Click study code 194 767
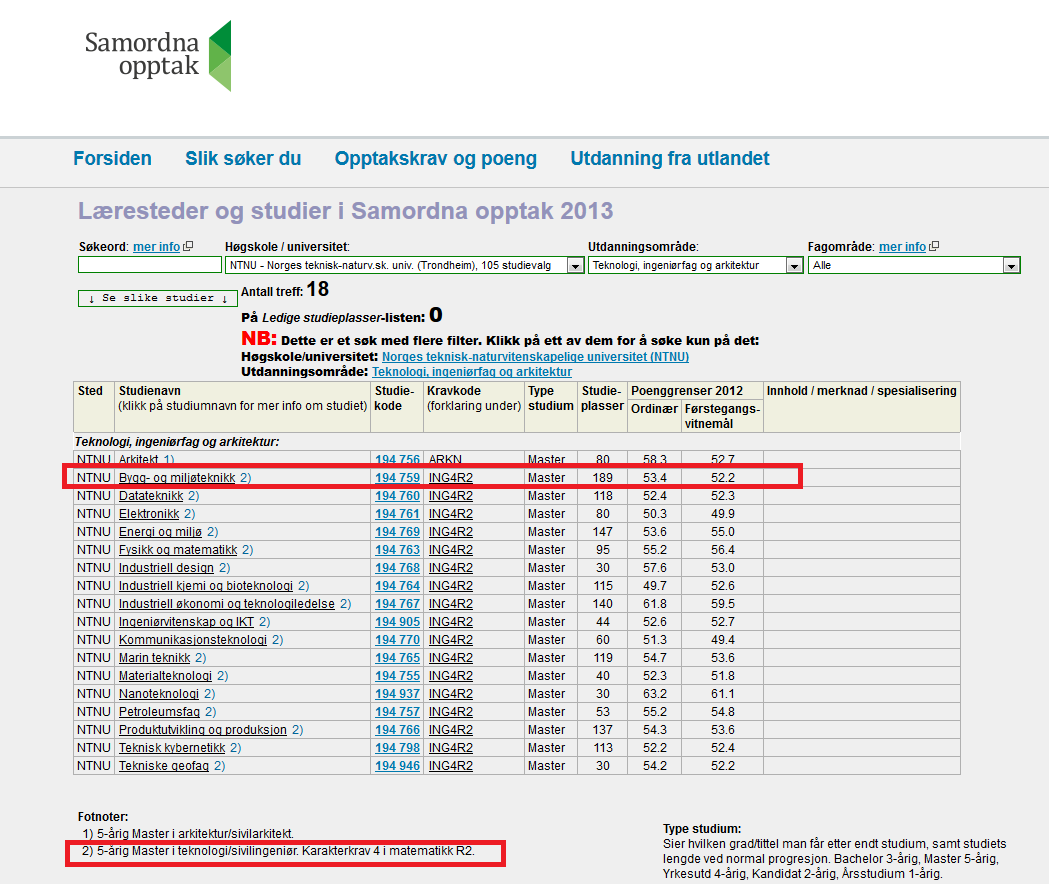This screenshot has width=1049, height=884. click(x=397, y=604)
